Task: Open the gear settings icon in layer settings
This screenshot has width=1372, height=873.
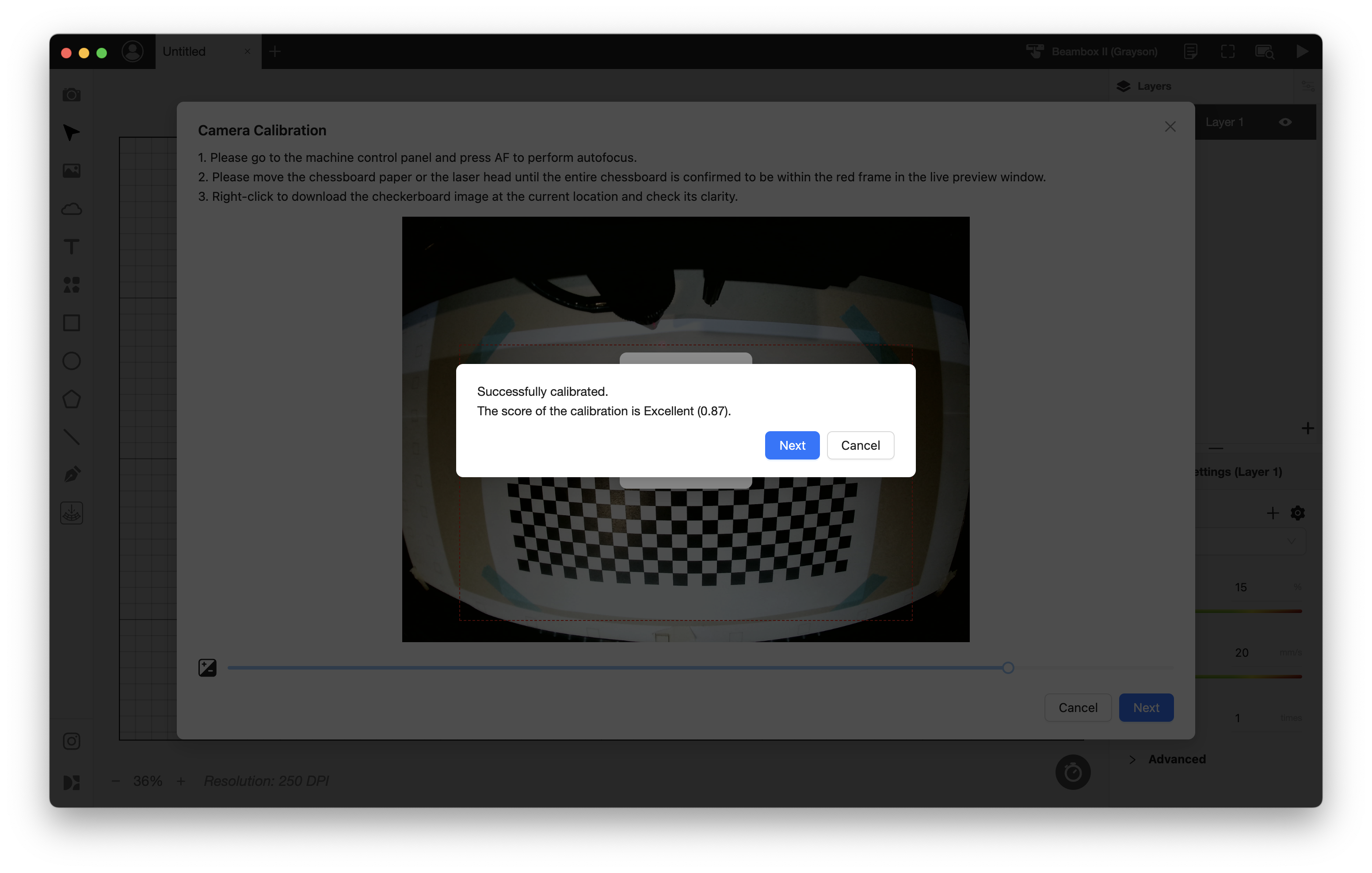Action: click(x=1298, y=513)
